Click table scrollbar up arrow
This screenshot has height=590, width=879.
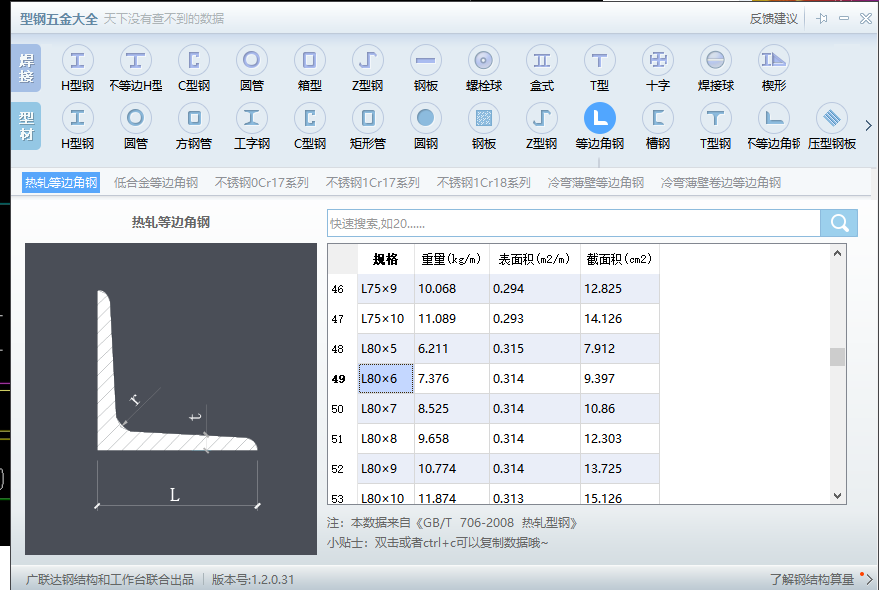(x=838, y=253)
